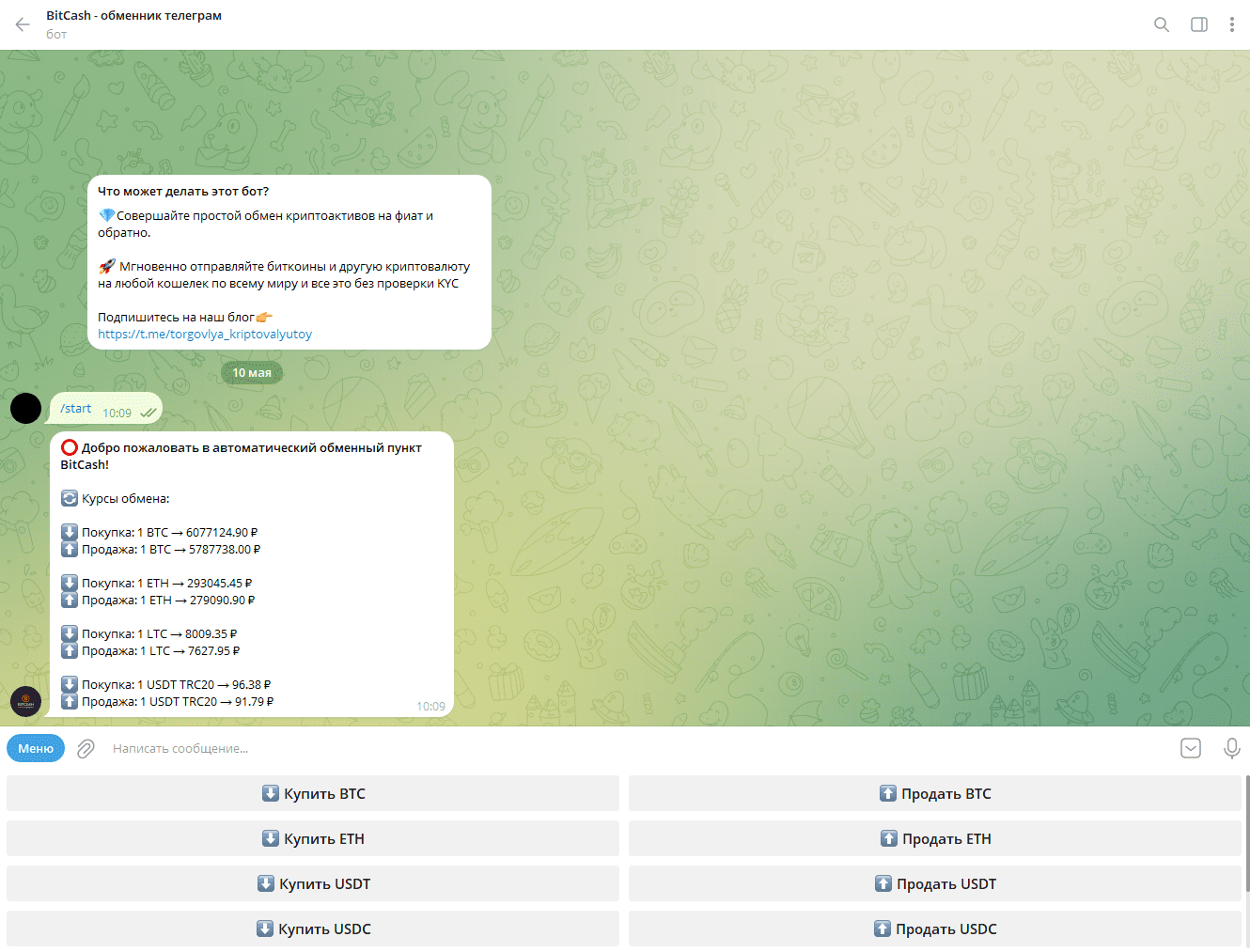Click text Подпишитесь на наш блог
The height and width of the screenshot is (952, 1250).
(x=176, y=317)
